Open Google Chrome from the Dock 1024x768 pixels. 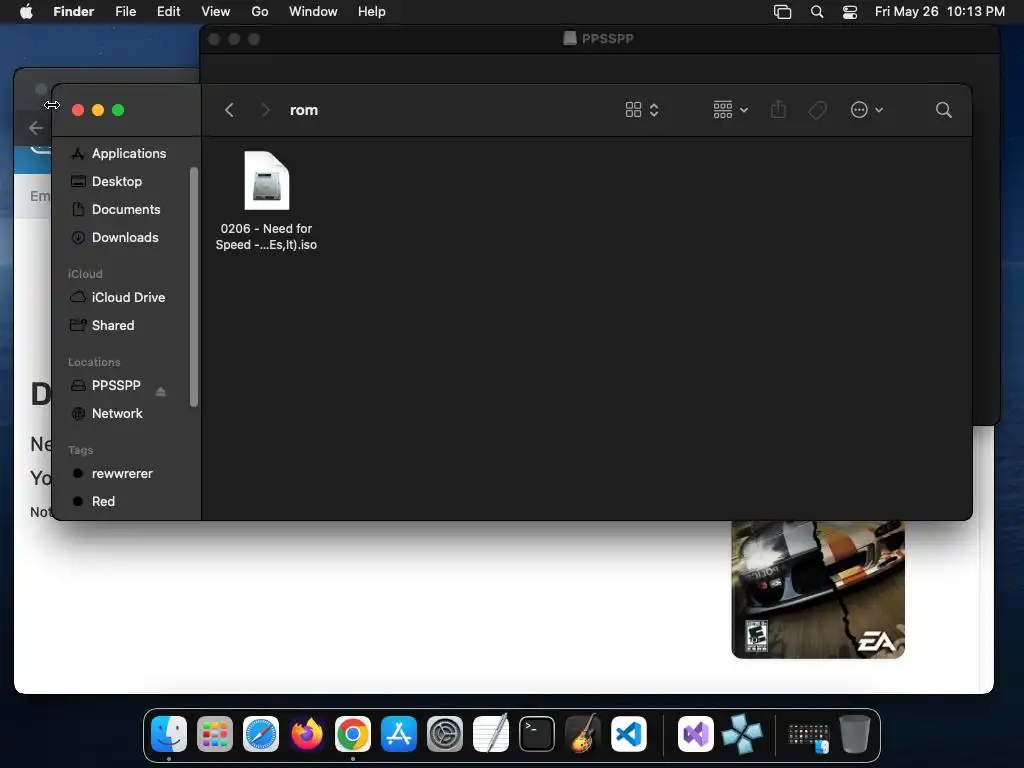[x=353, y=734]
